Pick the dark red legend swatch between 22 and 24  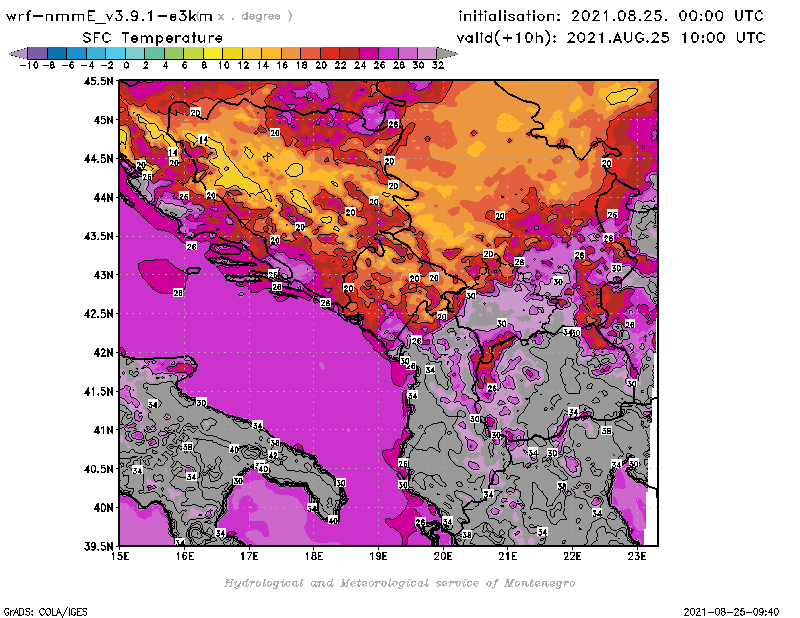point(349,53)
